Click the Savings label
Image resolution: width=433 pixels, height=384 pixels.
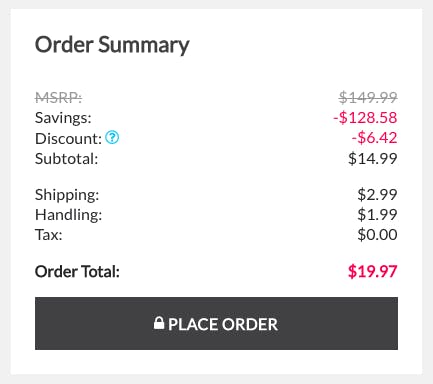coord(63,118)
